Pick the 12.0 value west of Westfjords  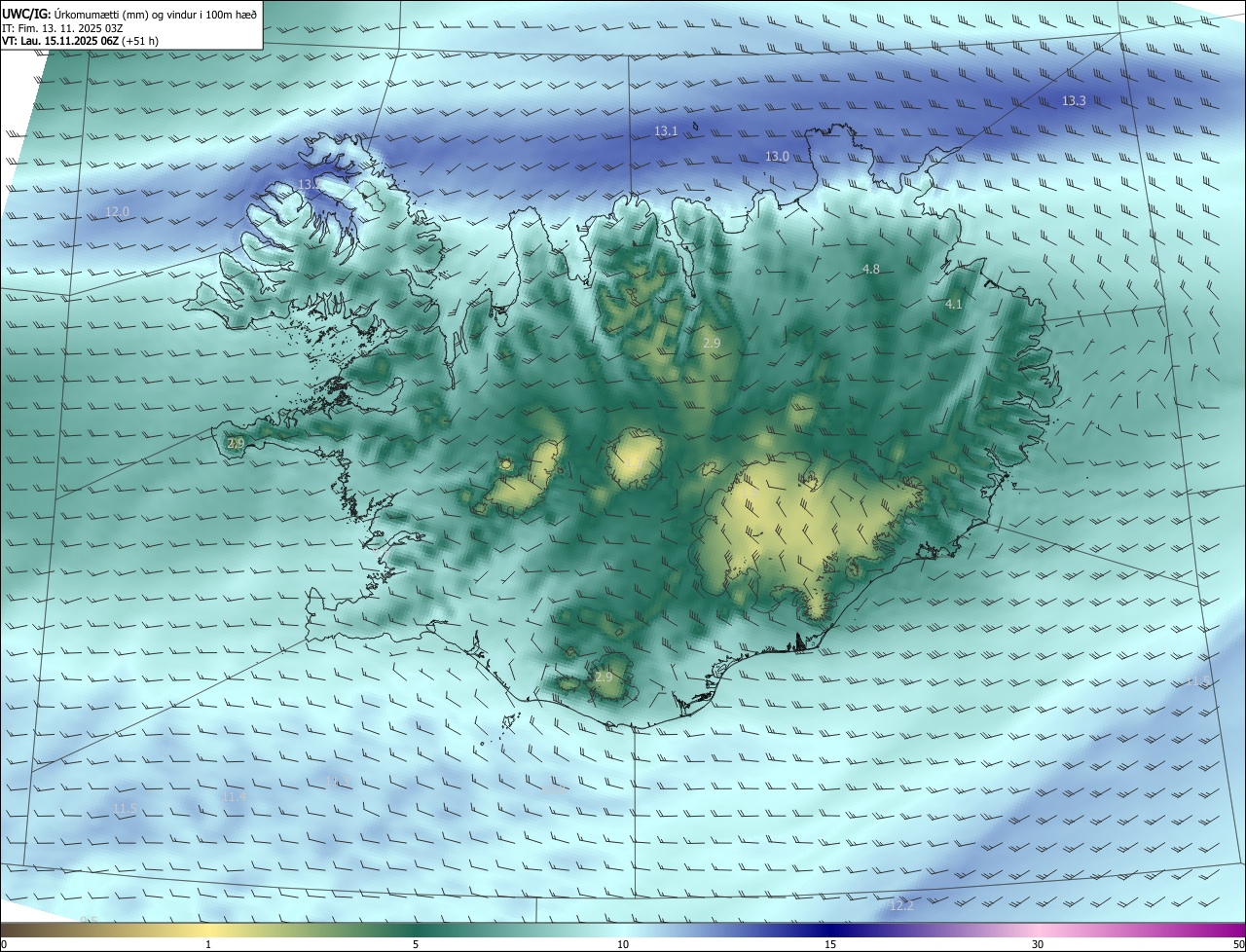117,211
